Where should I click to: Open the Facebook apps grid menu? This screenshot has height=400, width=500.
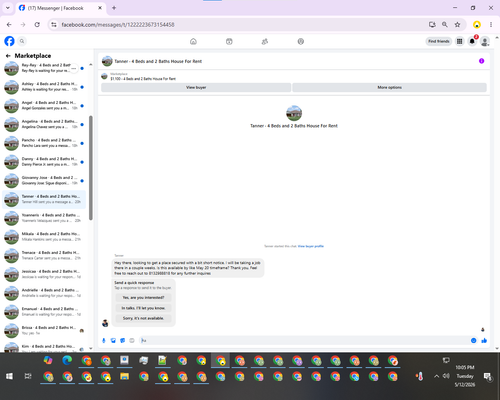pos(460,41)
